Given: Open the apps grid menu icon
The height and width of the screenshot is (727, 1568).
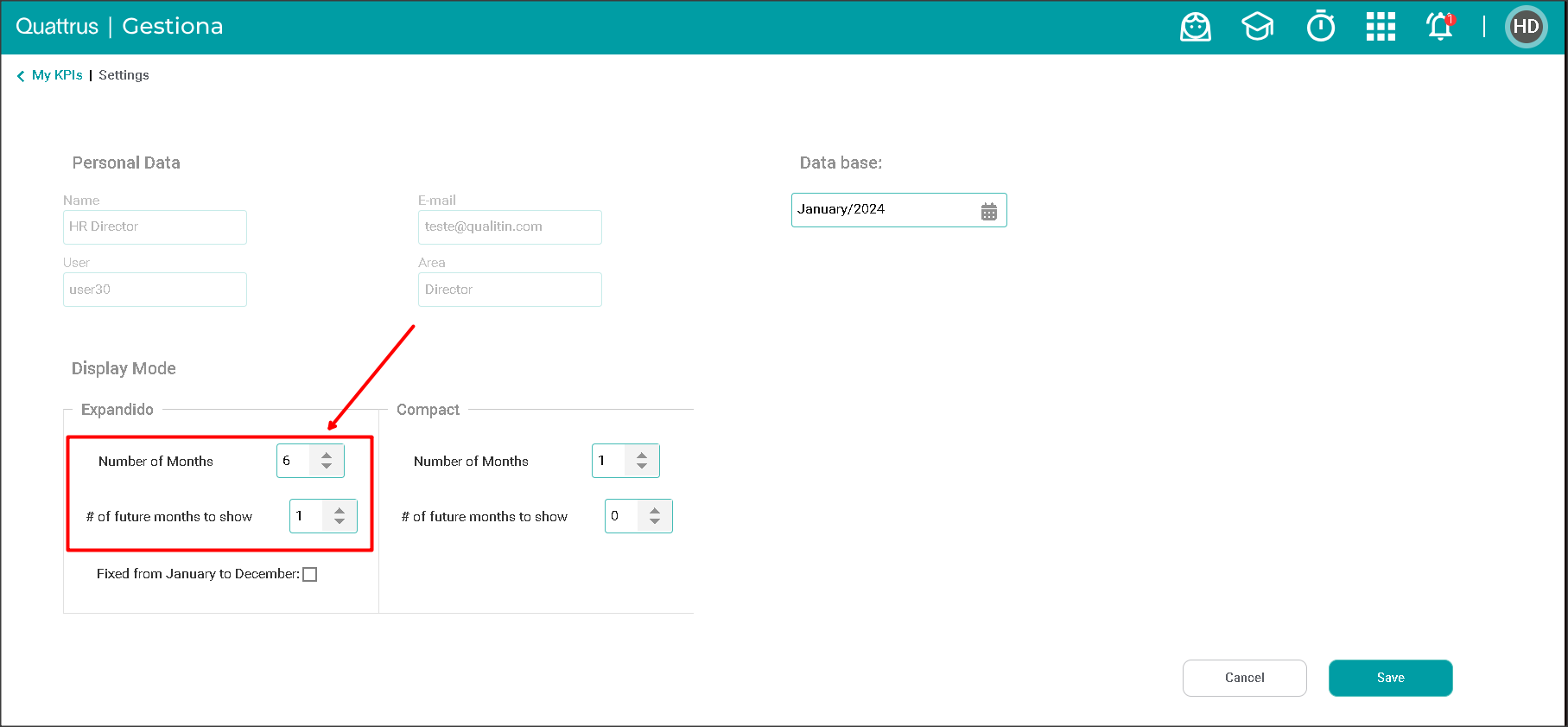Looking at the screenshot, I should coord(1381,27).
